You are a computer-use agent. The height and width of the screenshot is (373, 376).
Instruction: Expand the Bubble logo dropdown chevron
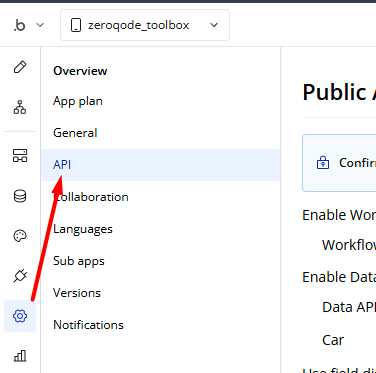40,25
